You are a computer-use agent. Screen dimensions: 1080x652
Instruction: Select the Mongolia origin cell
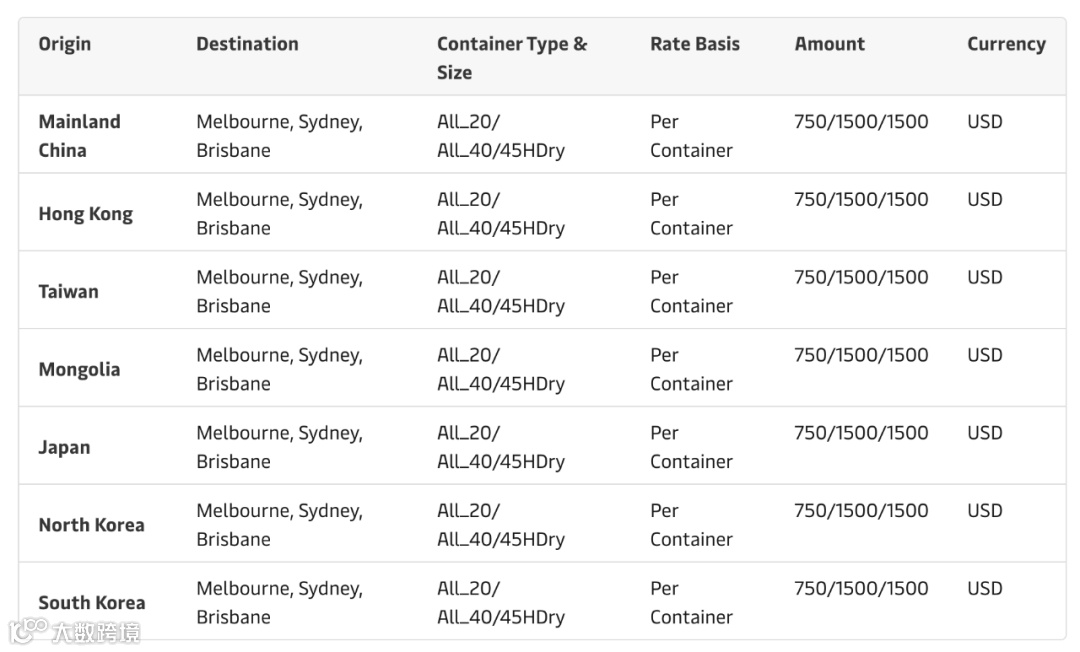tap(79, 370)
